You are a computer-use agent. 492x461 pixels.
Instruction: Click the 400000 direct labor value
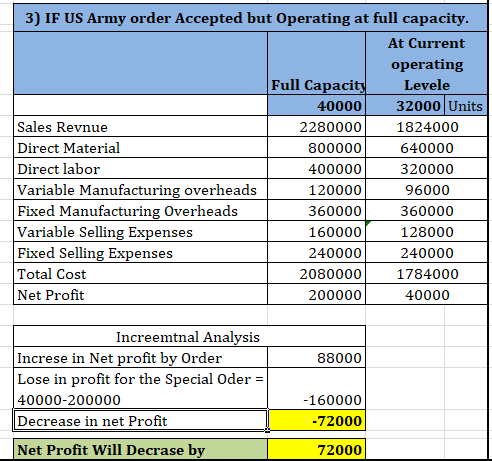tap(316, 169)
